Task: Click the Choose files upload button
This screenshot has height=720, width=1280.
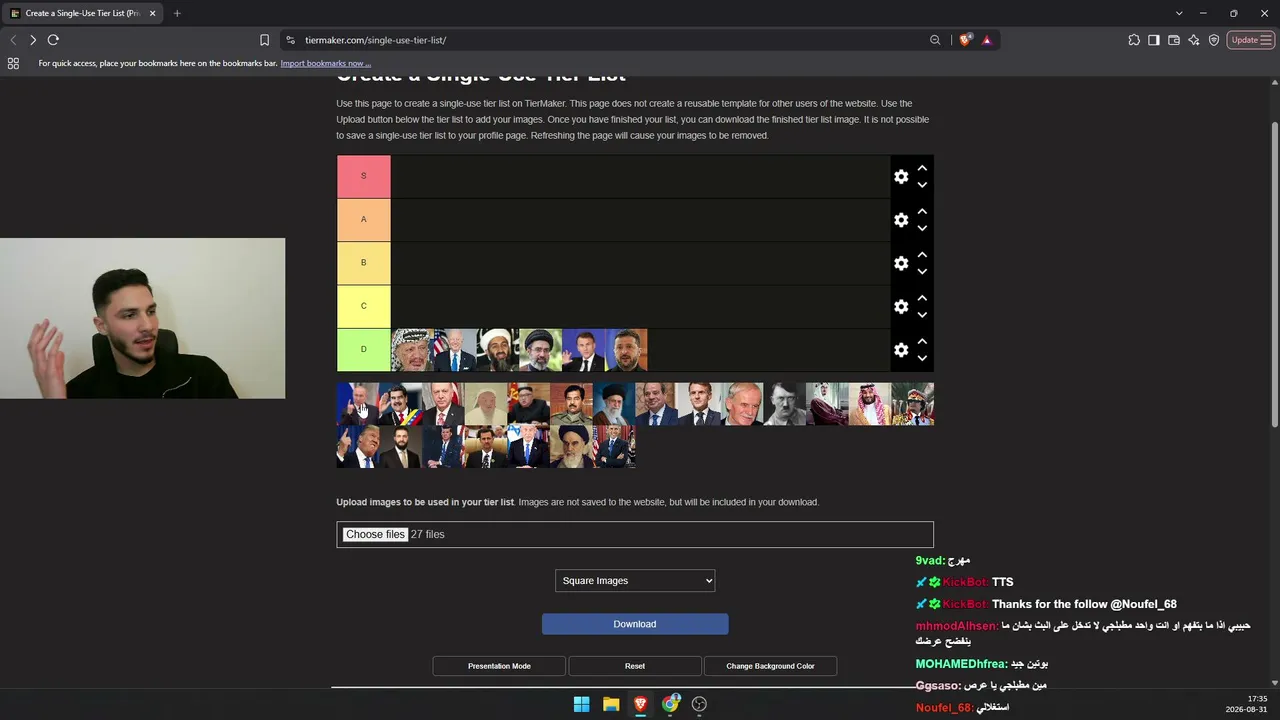Action: point(375,534)
